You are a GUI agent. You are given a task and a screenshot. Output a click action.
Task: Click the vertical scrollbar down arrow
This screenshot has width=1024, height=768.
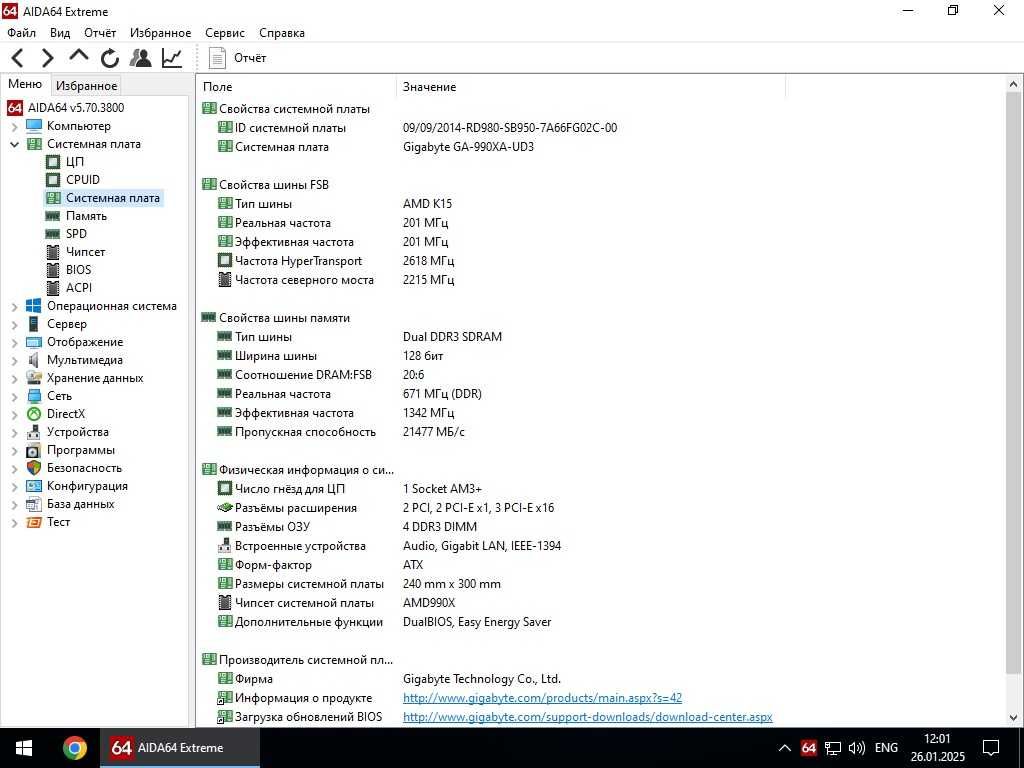(1014, 718)
